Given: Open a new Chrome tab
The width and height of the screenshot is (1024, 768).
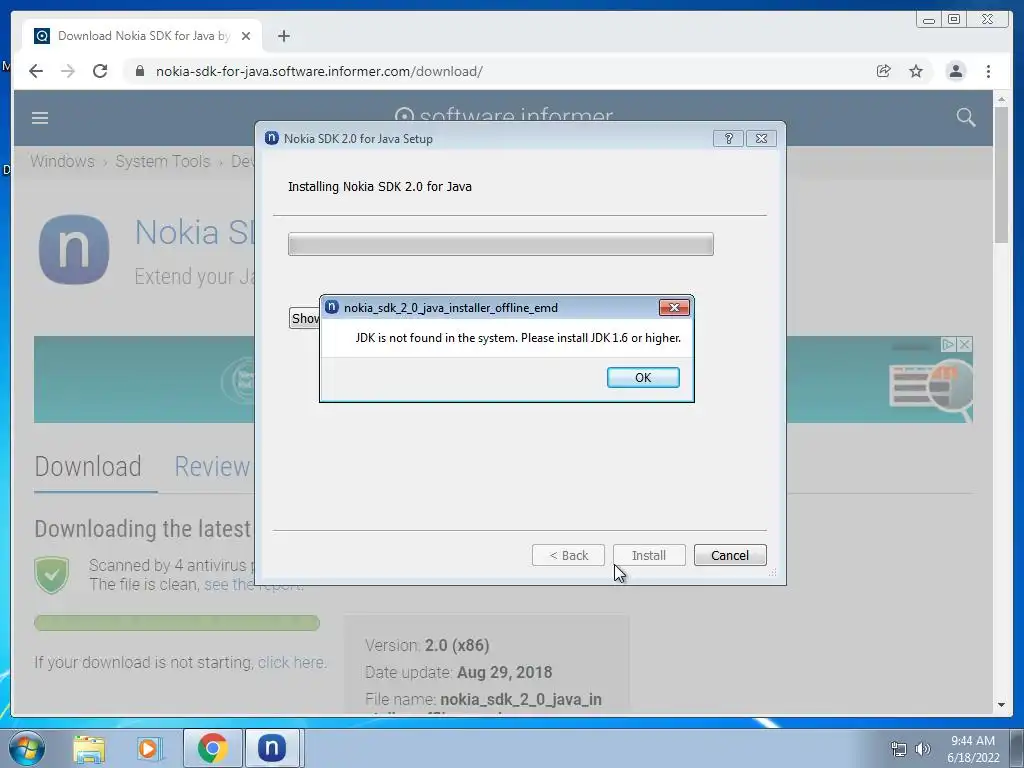Looking at the screenshot, I should [283, 36].
